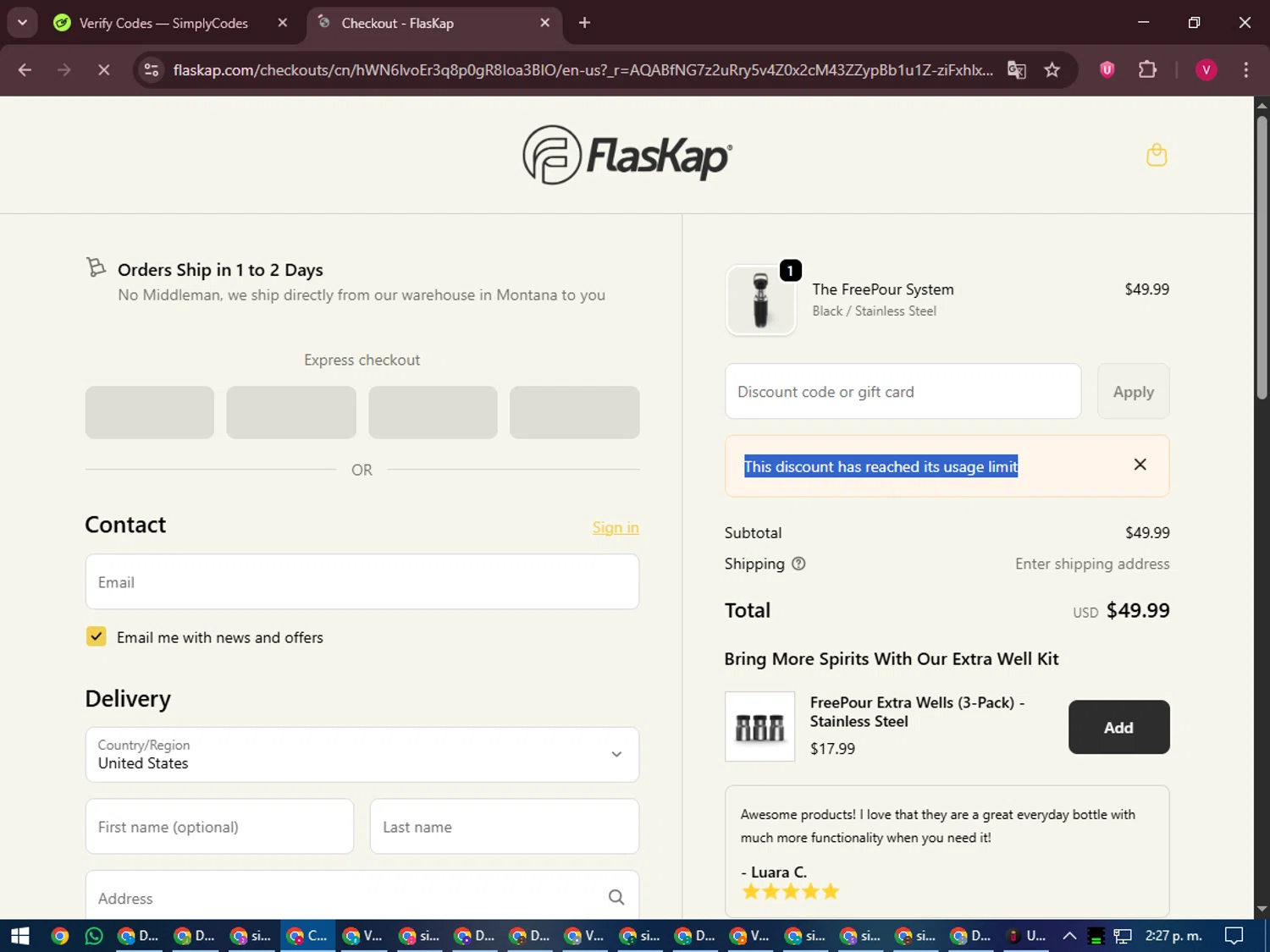
Task: Open a new browser tab
Action: pyautogui.click(x=584, y=23)
